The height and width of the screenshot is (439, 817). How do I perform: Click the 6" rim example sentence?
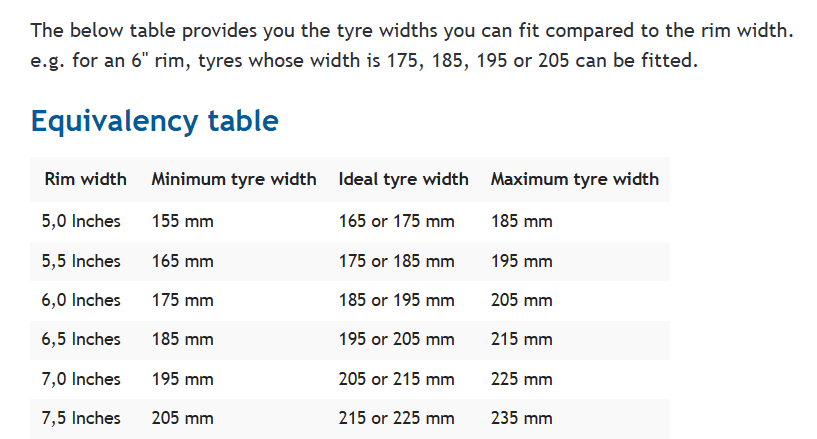(x=364, y=60)
